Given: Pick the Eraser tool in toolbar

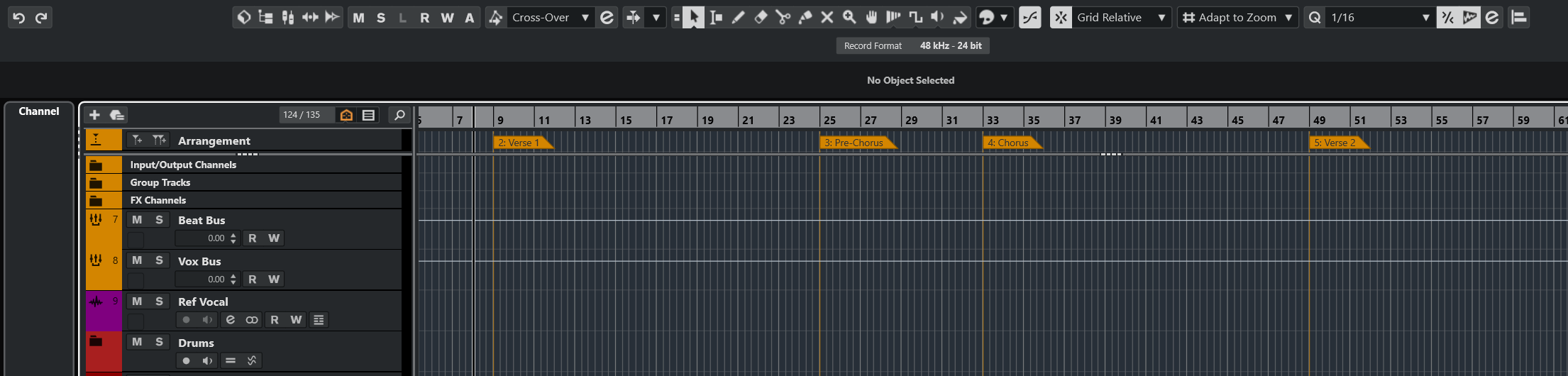Looking at the screenshot, I should (x=761, y=18).
